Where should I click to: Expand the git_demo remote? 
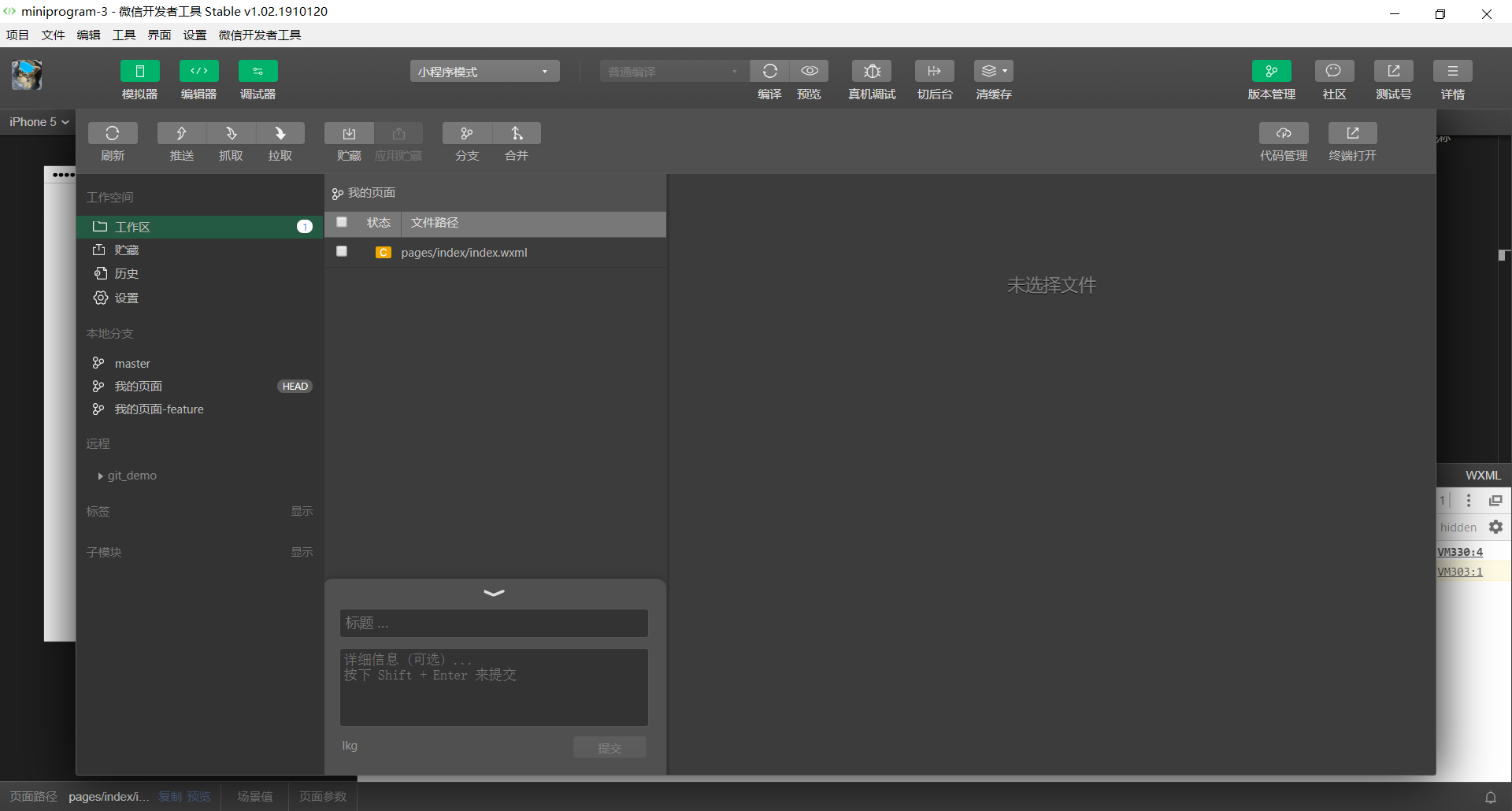[101, 476]
